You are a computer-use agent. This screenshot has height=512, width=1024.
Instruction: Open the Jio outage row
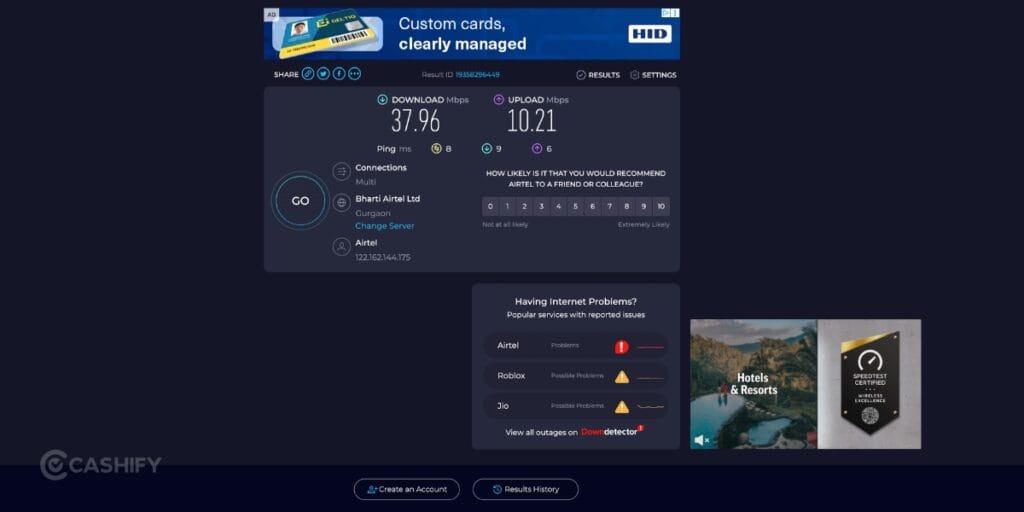(575, 406)
